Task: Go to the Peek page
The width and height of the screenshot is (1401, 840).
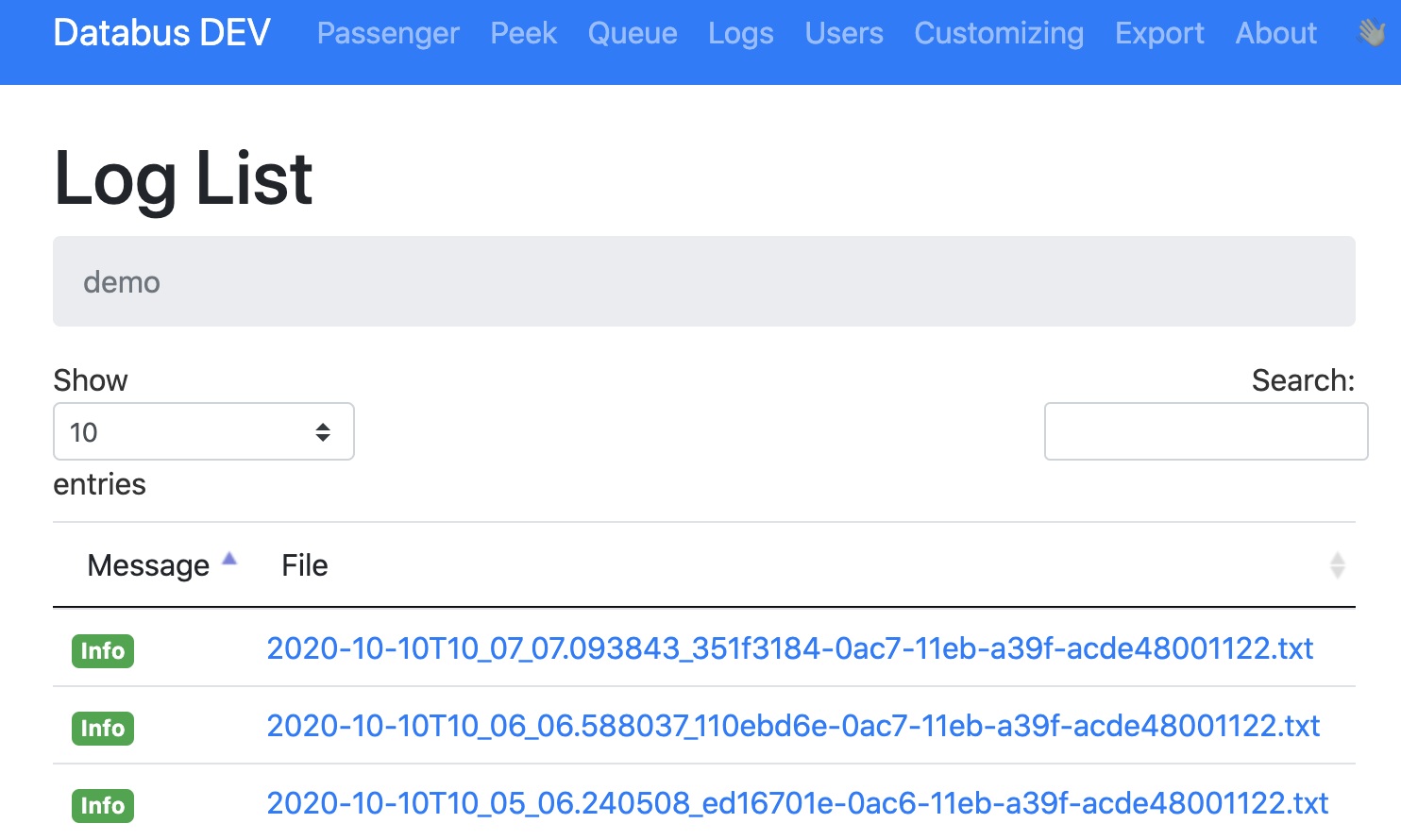Action: pyautogui.click(x=524, y=33)
